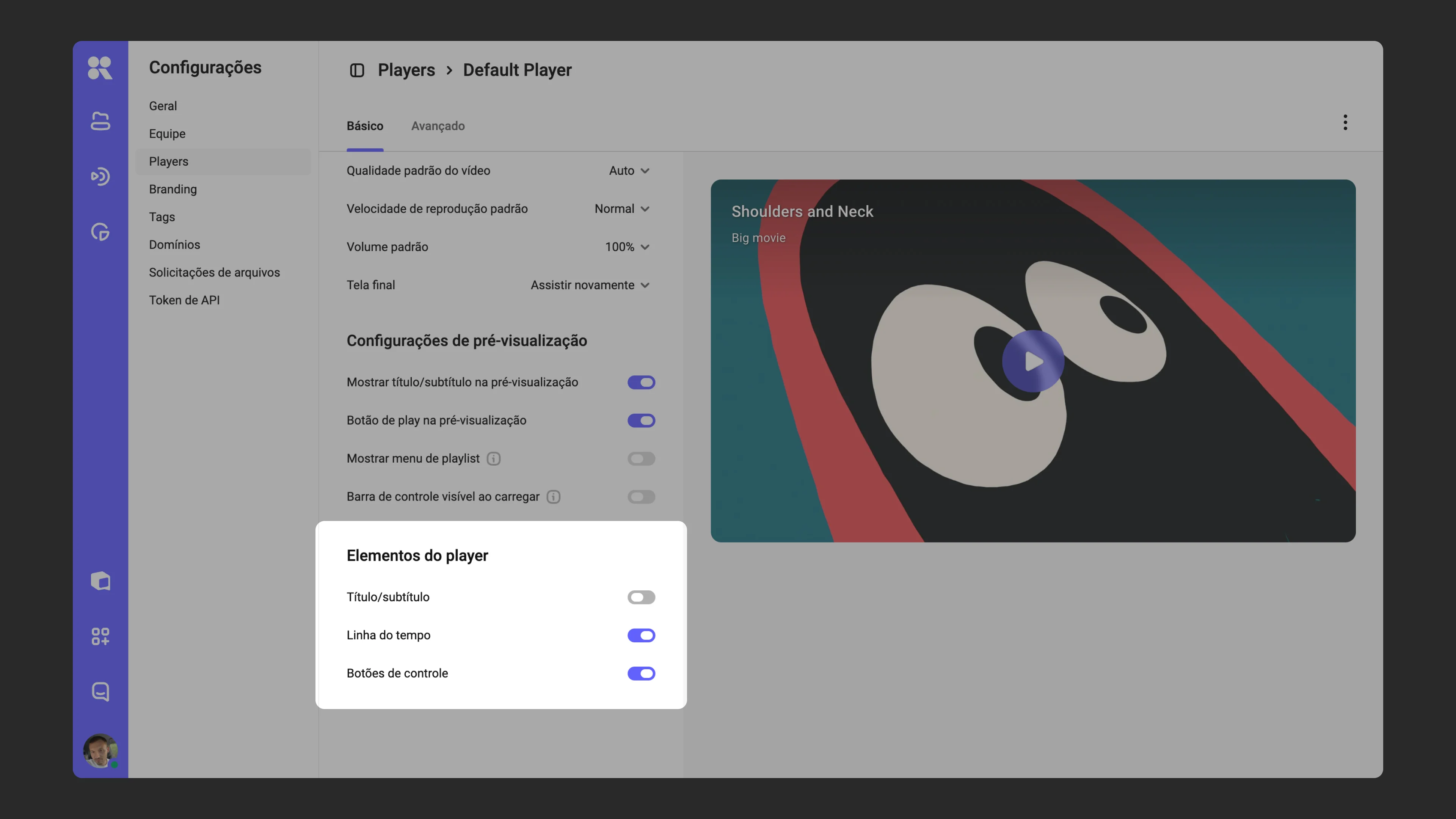This screenshot has height=819, width=1456.
Task: Play the Shoulders and Neck preview video
Action: click(1033, 361)
